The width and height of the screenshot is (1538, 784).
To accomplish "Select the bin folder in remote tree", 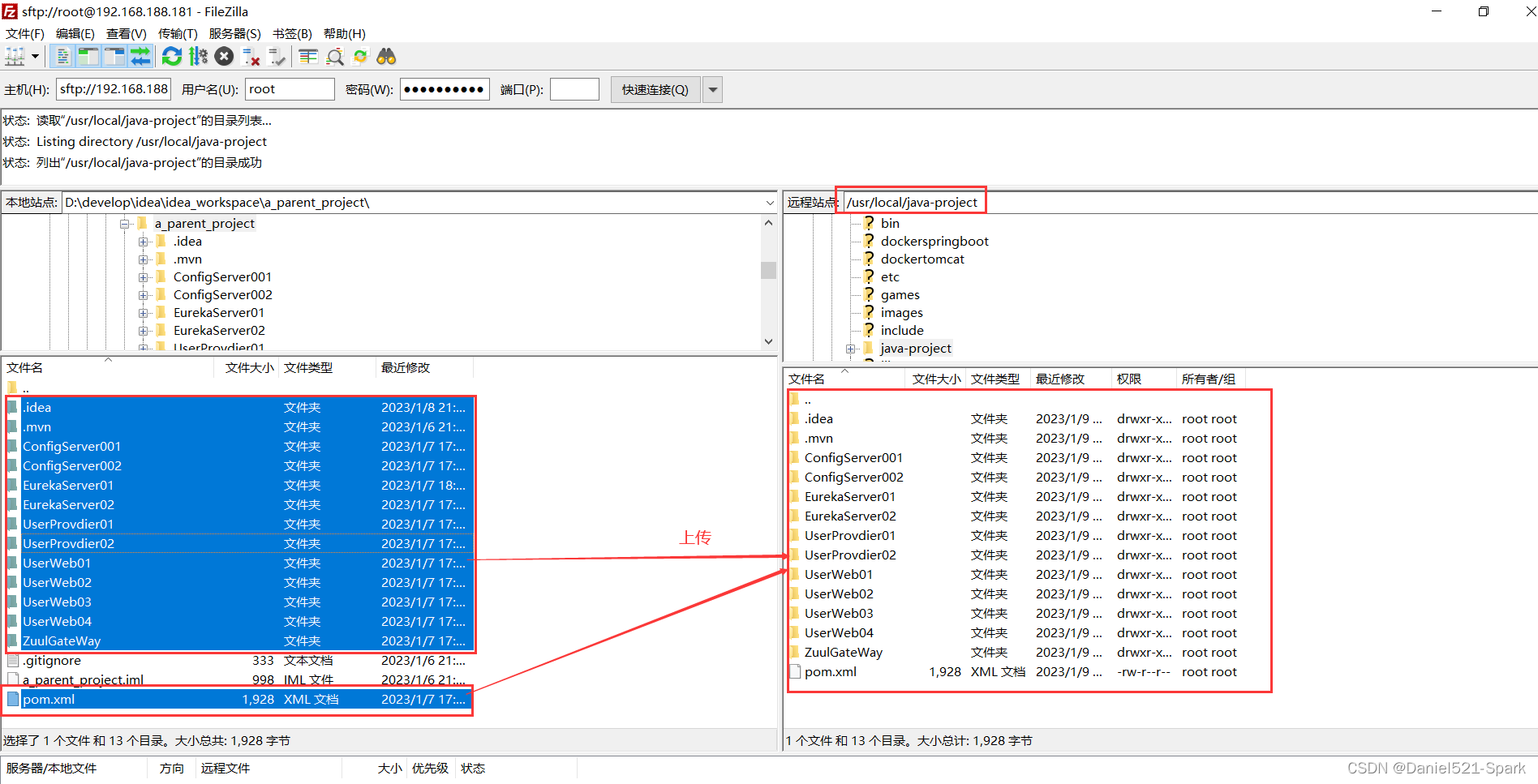I will click(x=890, y=224).
